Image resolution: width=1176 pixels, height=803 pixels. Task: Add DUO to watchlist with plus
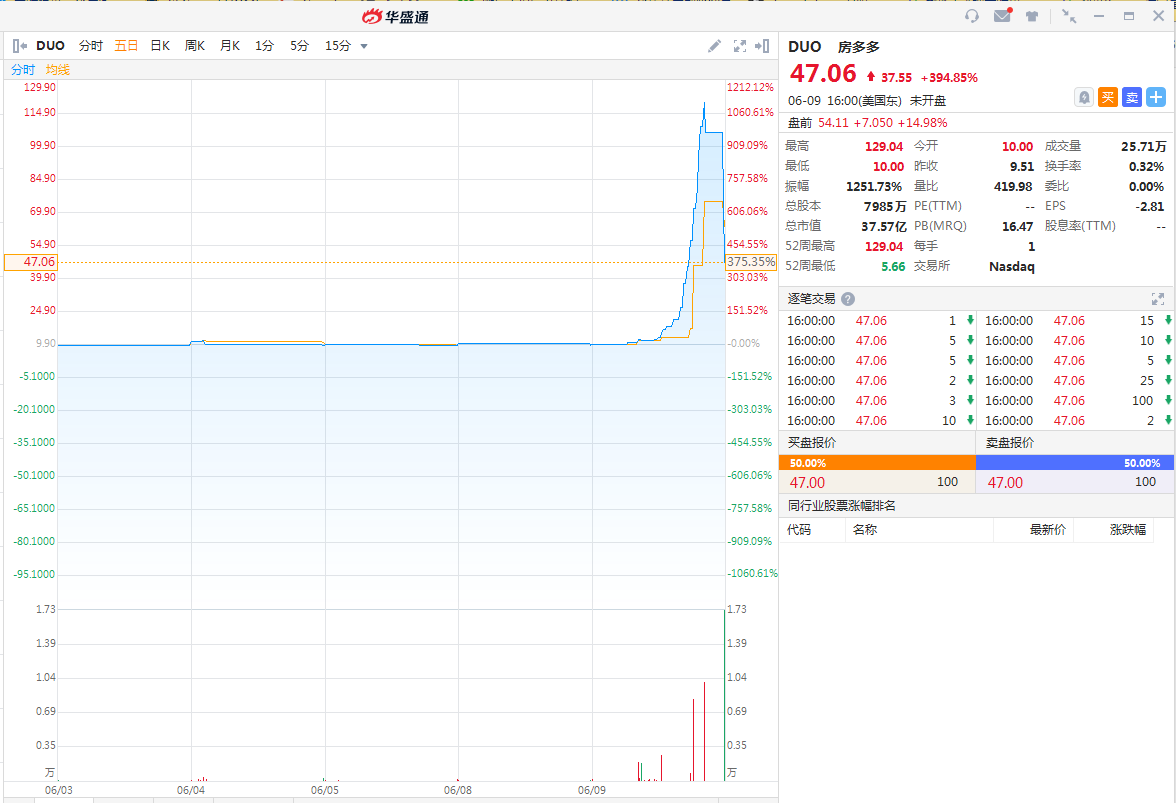click(1156, 97)
